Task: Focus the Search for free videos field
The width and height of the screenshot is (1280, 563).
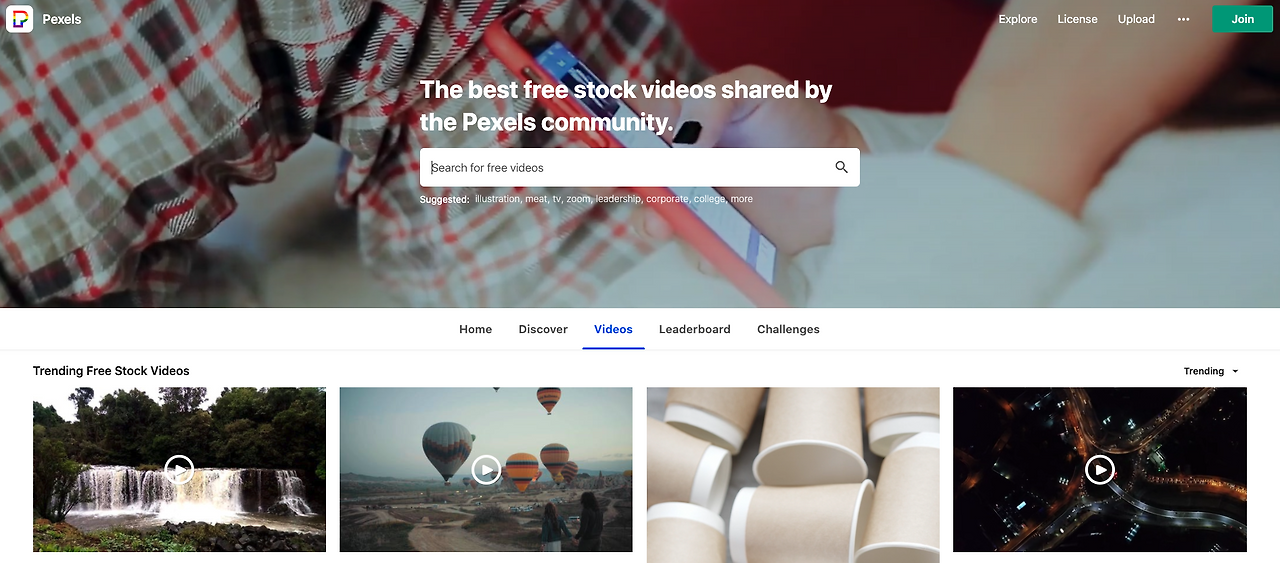Action: [626, 168]
